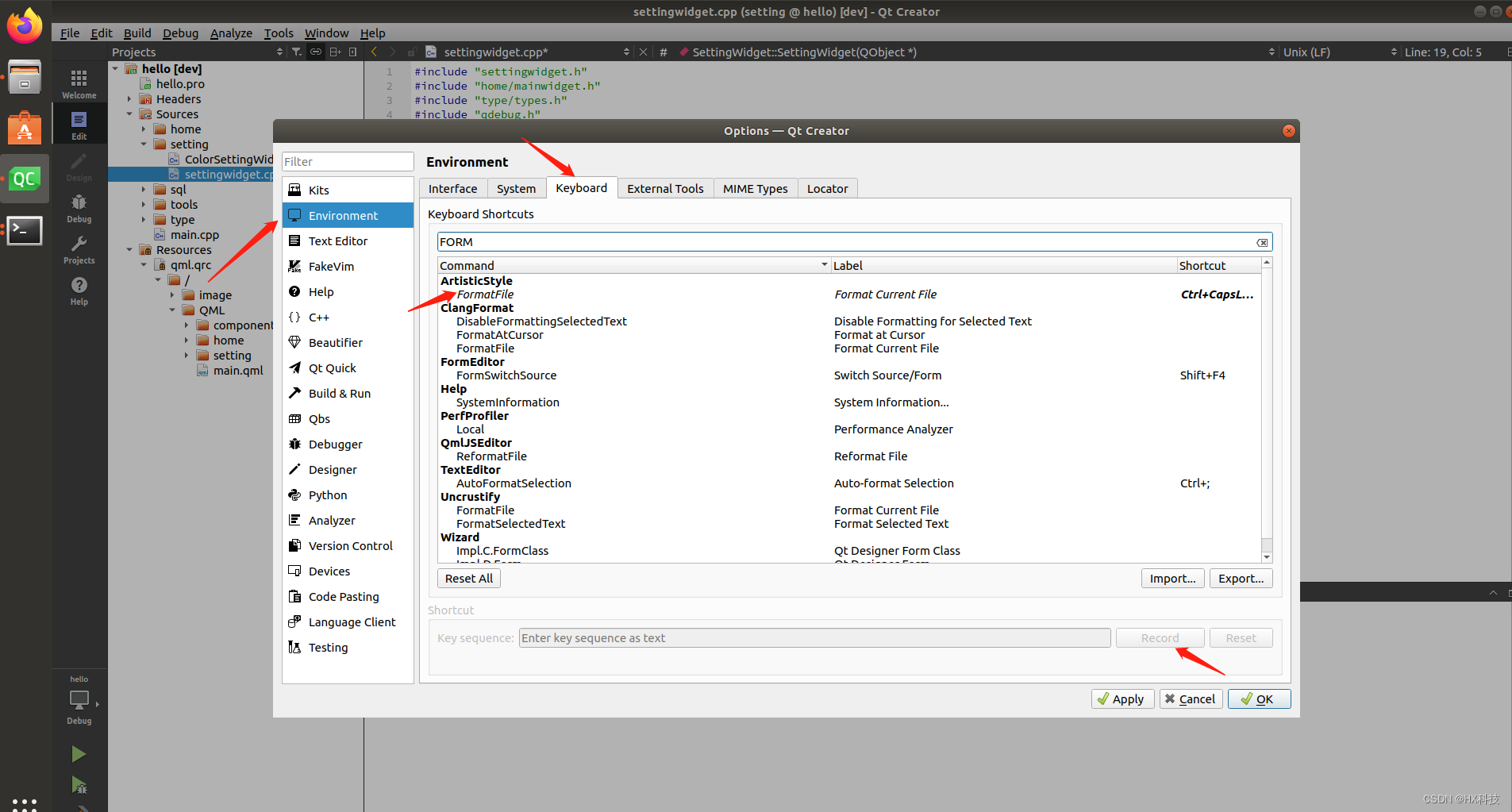Viewport: 1512px width, 812px height.
Task: Switch to the MIME Types tab
Action: [x=756, y=188]
